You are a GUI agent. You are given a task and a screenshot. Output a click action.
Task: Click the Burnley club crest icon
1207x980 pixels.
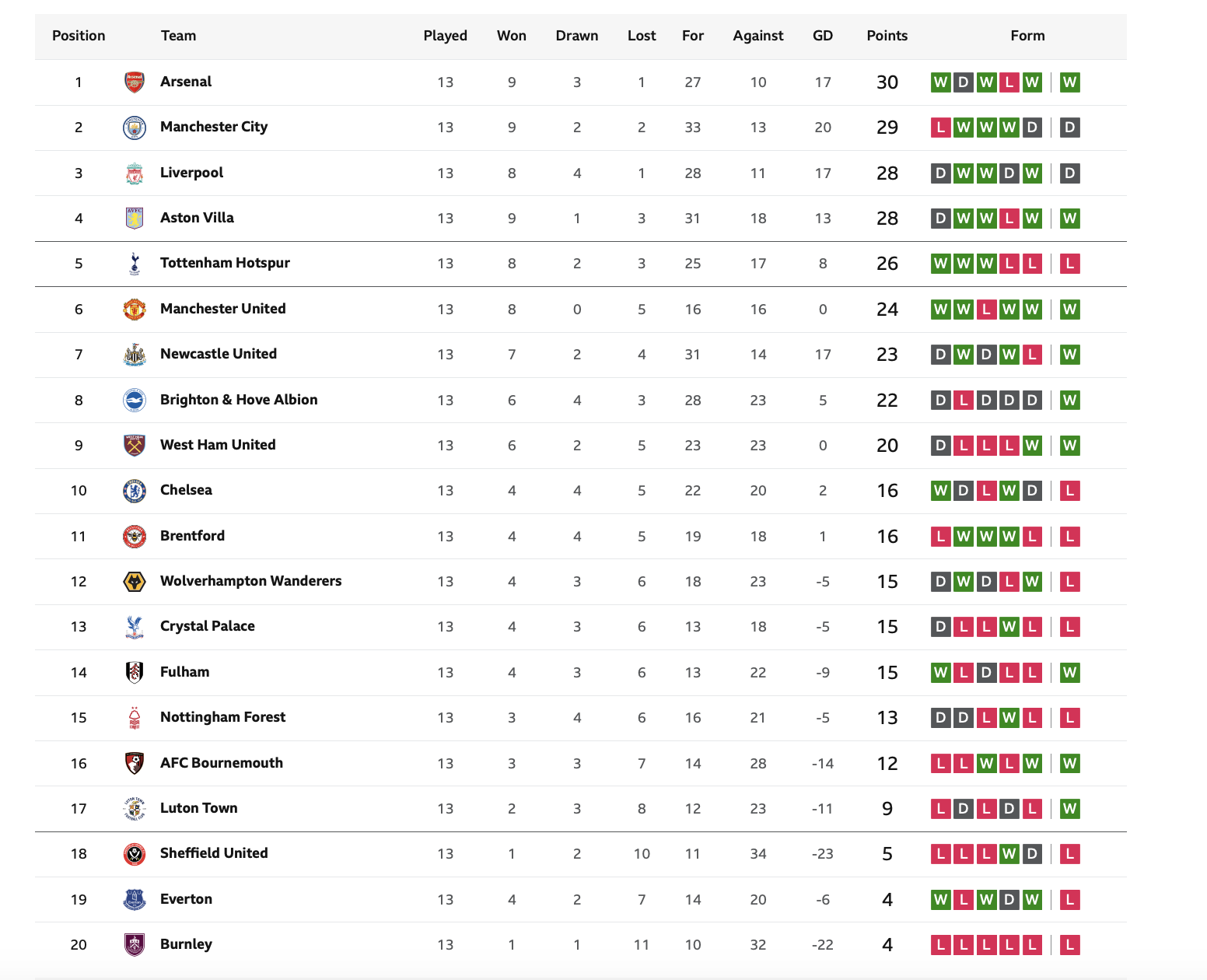[135, 944]
